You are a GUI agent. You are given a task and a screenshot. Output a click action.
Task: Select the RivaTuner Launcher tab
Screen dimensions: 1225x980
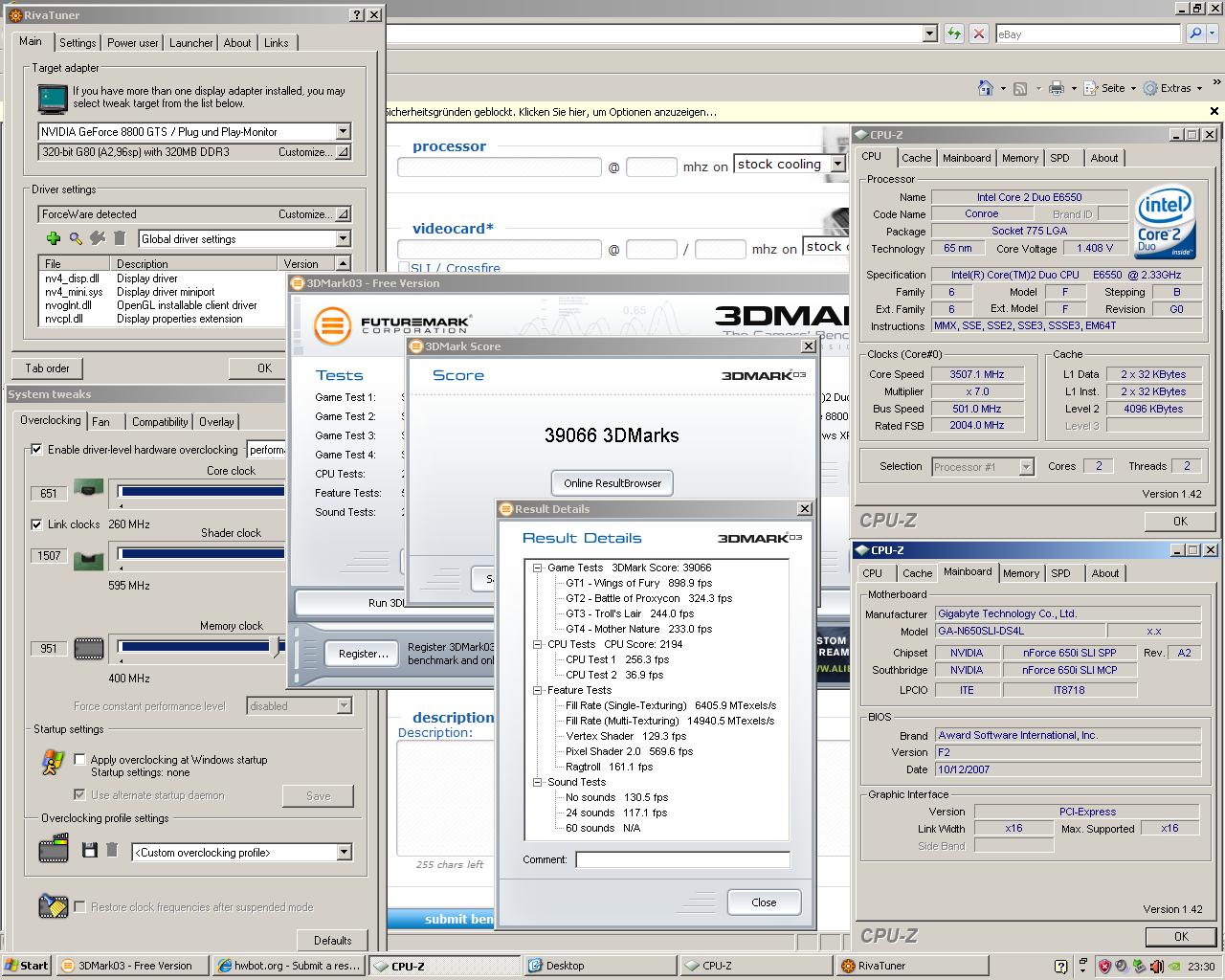(190, 43)
